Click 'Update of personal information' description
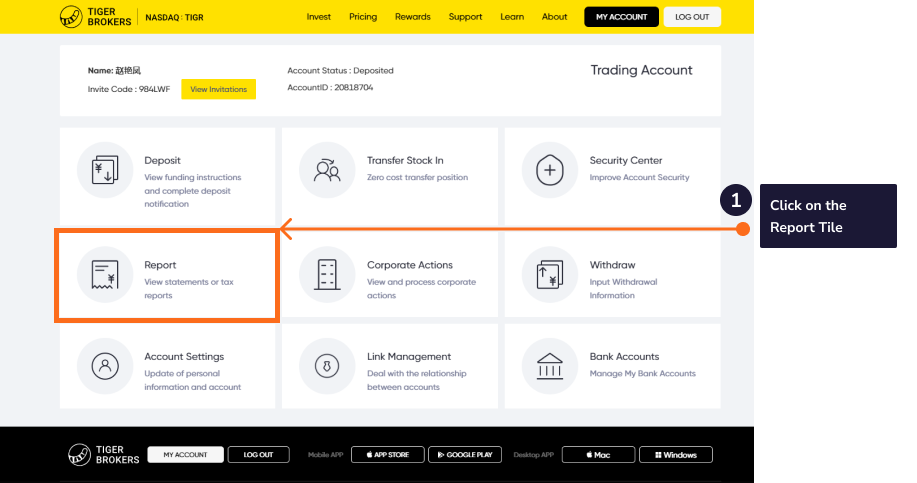Image resolution: width=917 pixels, height=483 pixels. 193,380
